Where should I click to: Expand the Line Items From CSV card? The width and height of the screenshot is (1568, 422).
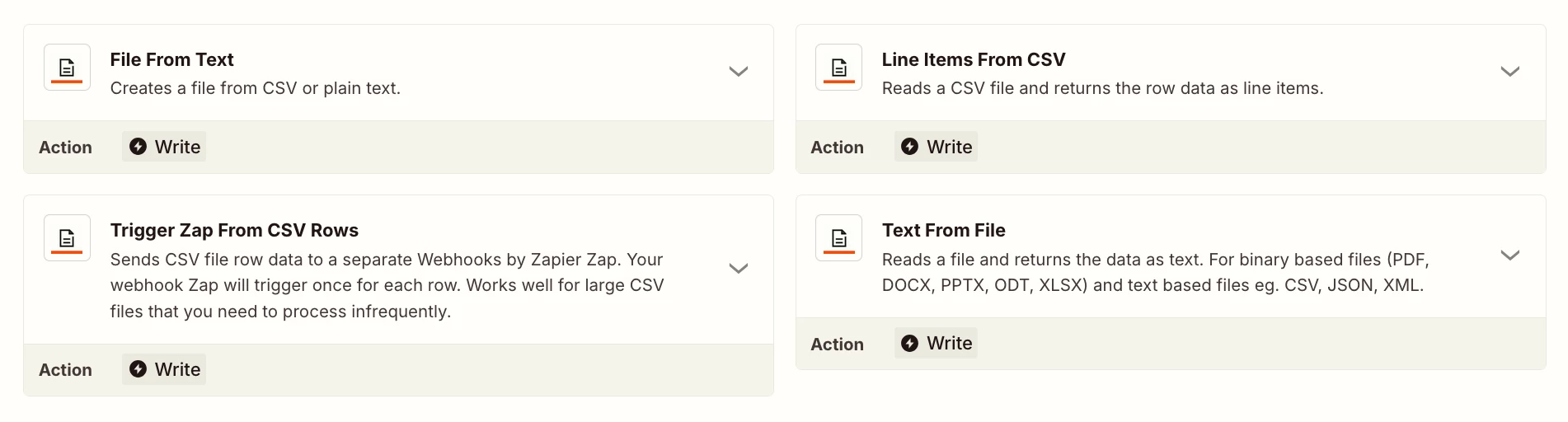tap(1509, 72)
